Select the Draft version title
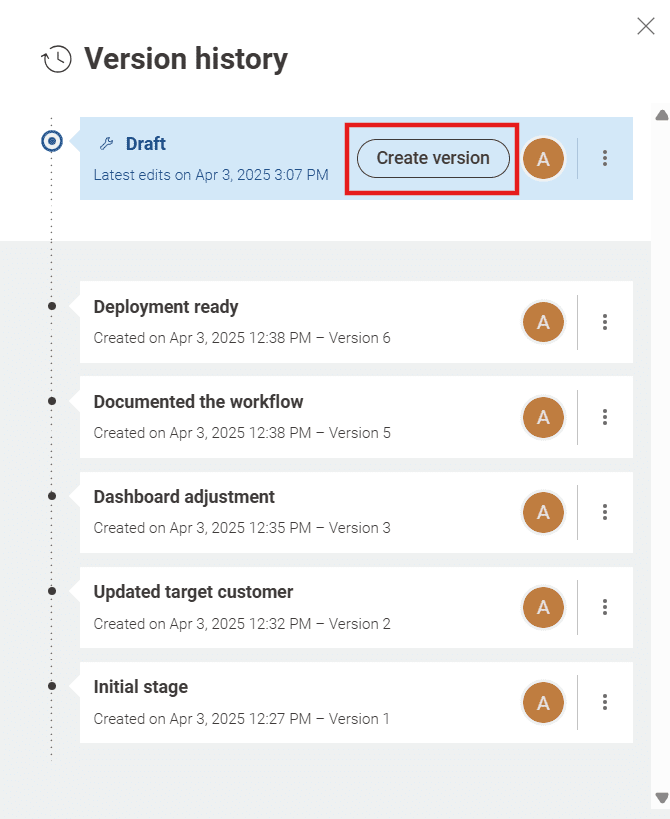Viewport: 670px width, 819px height. 146,144
